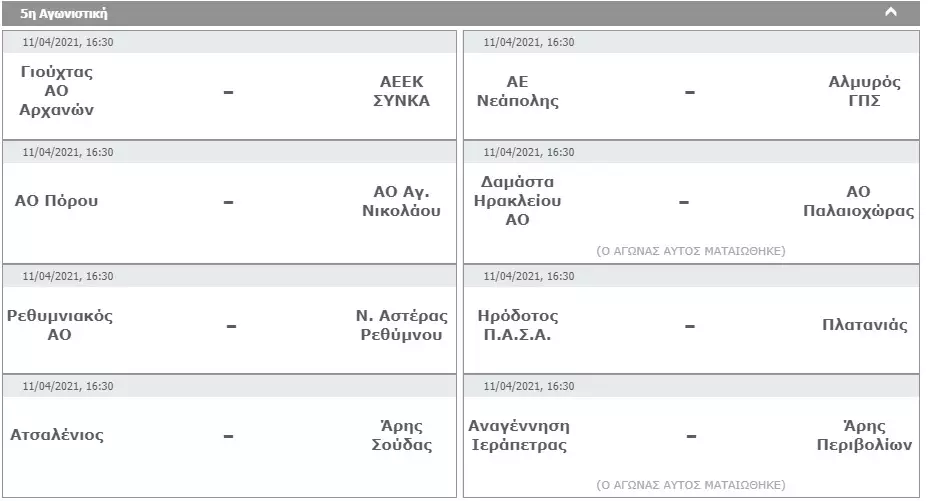Open Γιούχτας ΑΟ Αρχανών team
Screen dimensions: 928x501
[x=56, y=91]
